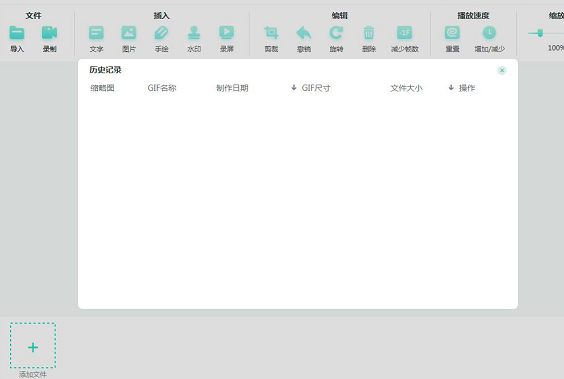Add a file with the plus box
Viewport: 564px width, 379px height.
coord(33,346)
